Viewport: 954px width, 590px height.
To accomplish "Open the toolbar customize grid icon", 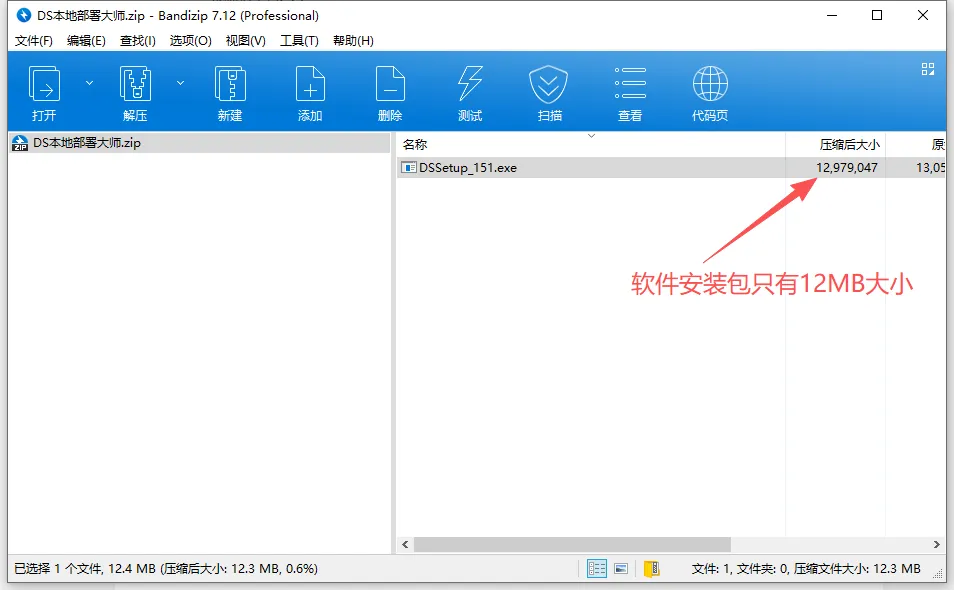I will (928, 69).
